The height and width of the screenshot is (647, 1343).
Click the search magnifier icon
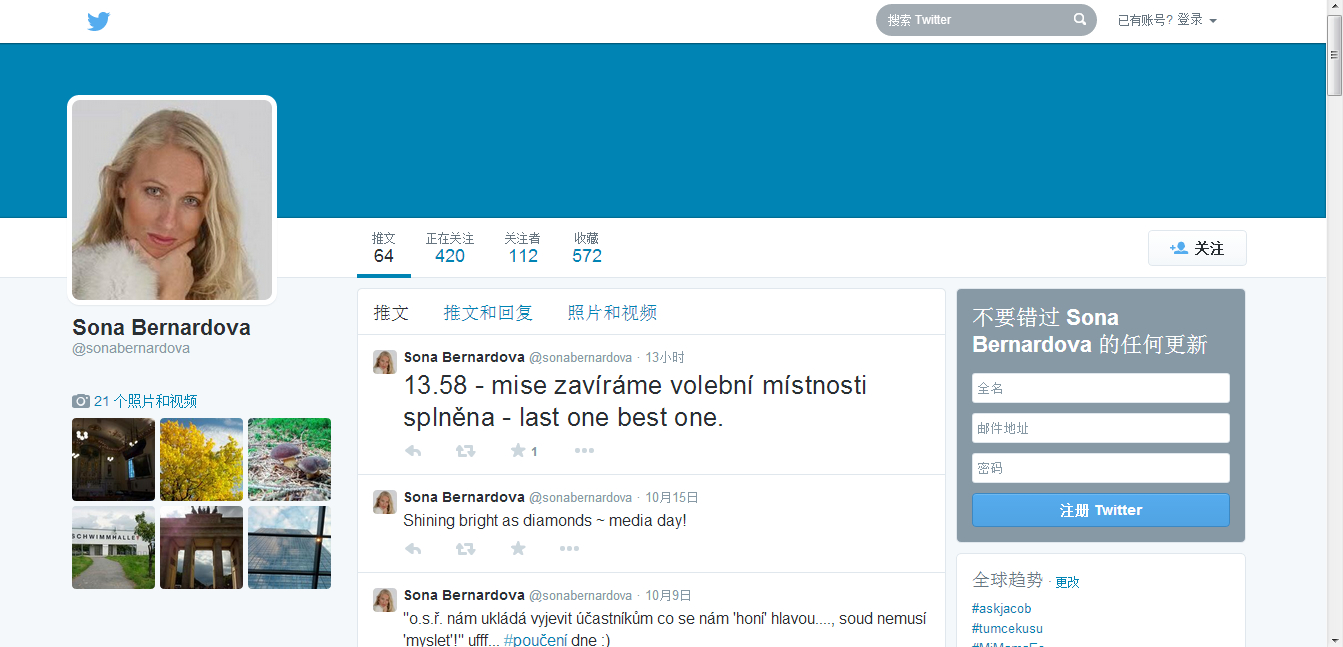click(1080, 19)
